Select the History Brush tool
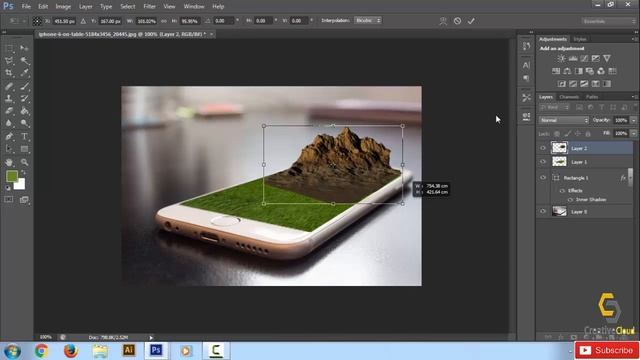This screenshot has width=640, height=360. point(24,98)
